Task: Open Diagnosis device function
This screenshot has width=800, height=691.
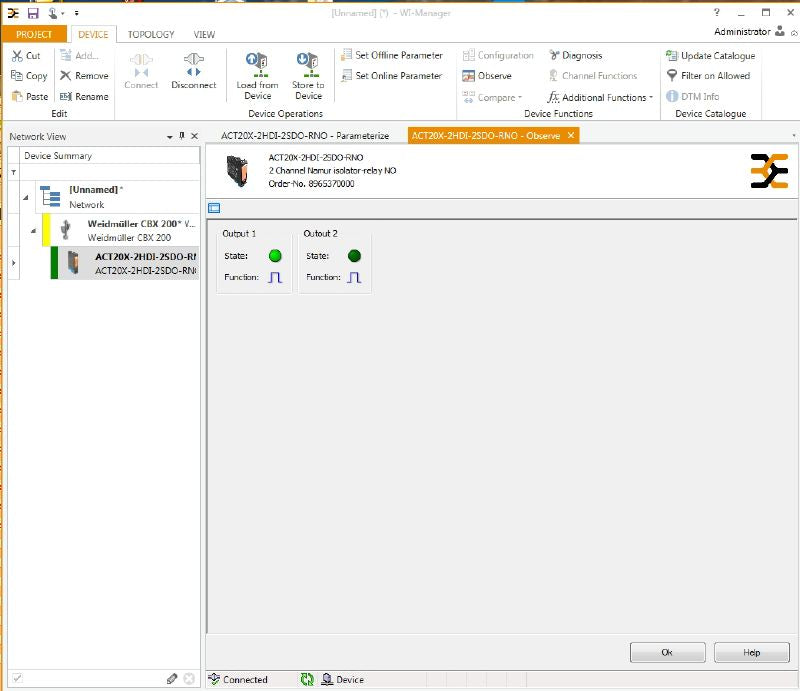Action: [x=554, y=56]
